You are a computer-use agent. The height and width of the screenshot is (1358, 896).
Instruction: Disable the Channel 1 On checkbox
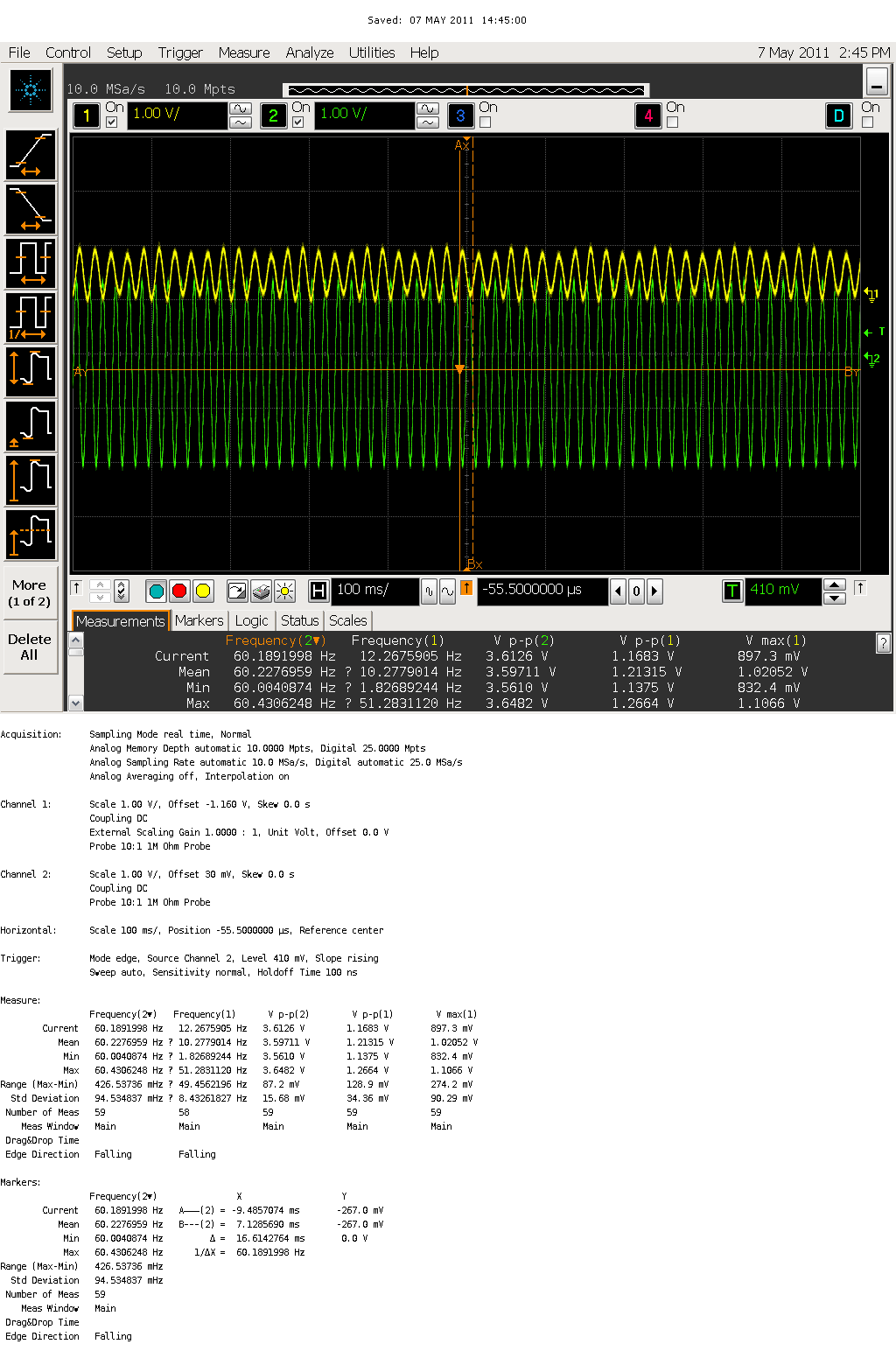[x=110, y=122]
